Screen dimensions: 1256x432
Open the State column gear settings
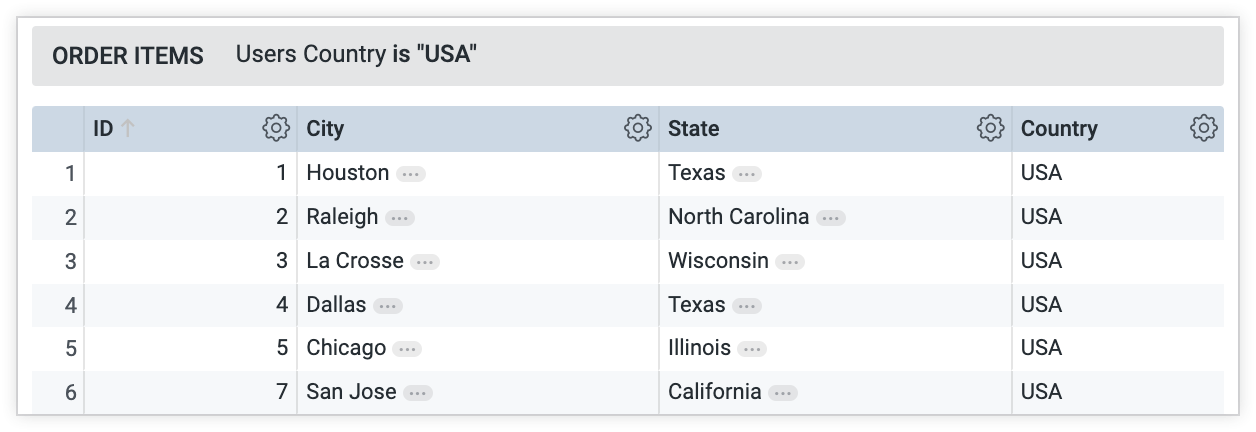click(x=990, y=128)
